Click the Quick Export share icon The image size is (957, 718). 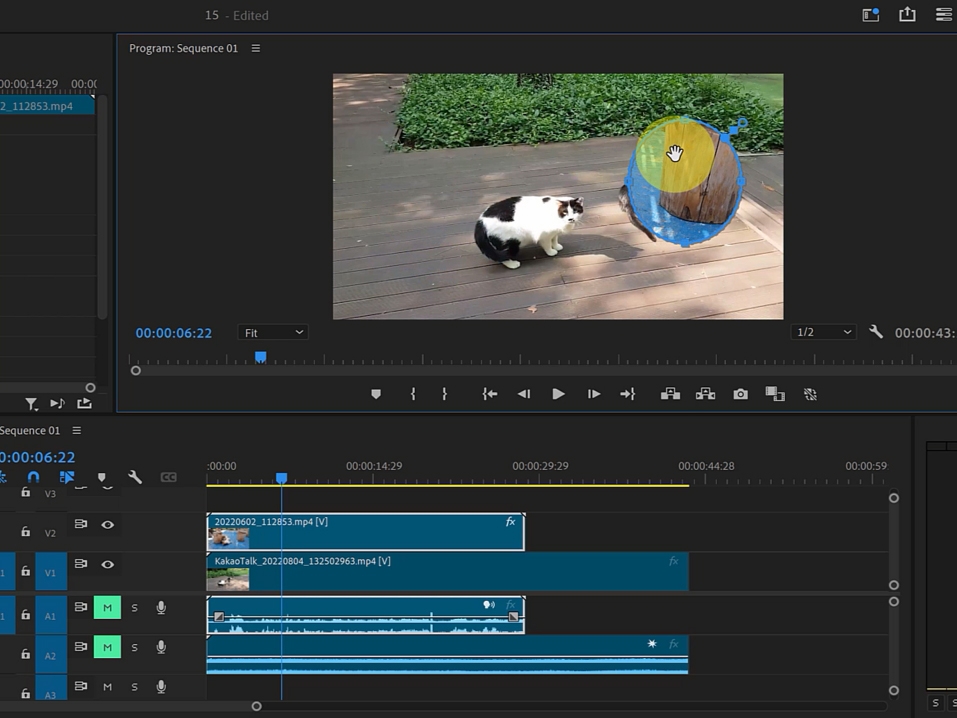point(907,15)
